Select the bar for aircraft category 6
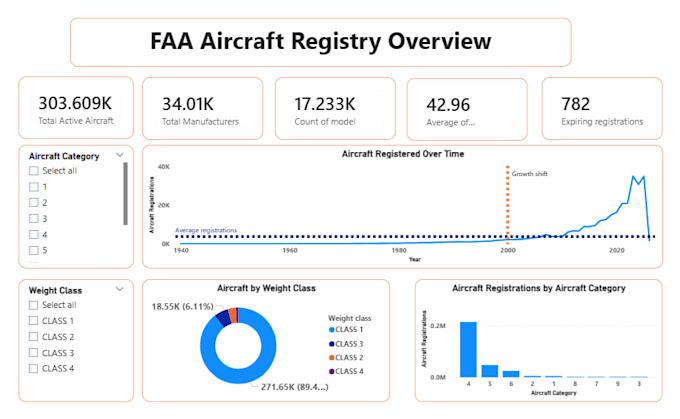Screen dimensions: 680x419 pyautogui.click(x=511, y=374)
